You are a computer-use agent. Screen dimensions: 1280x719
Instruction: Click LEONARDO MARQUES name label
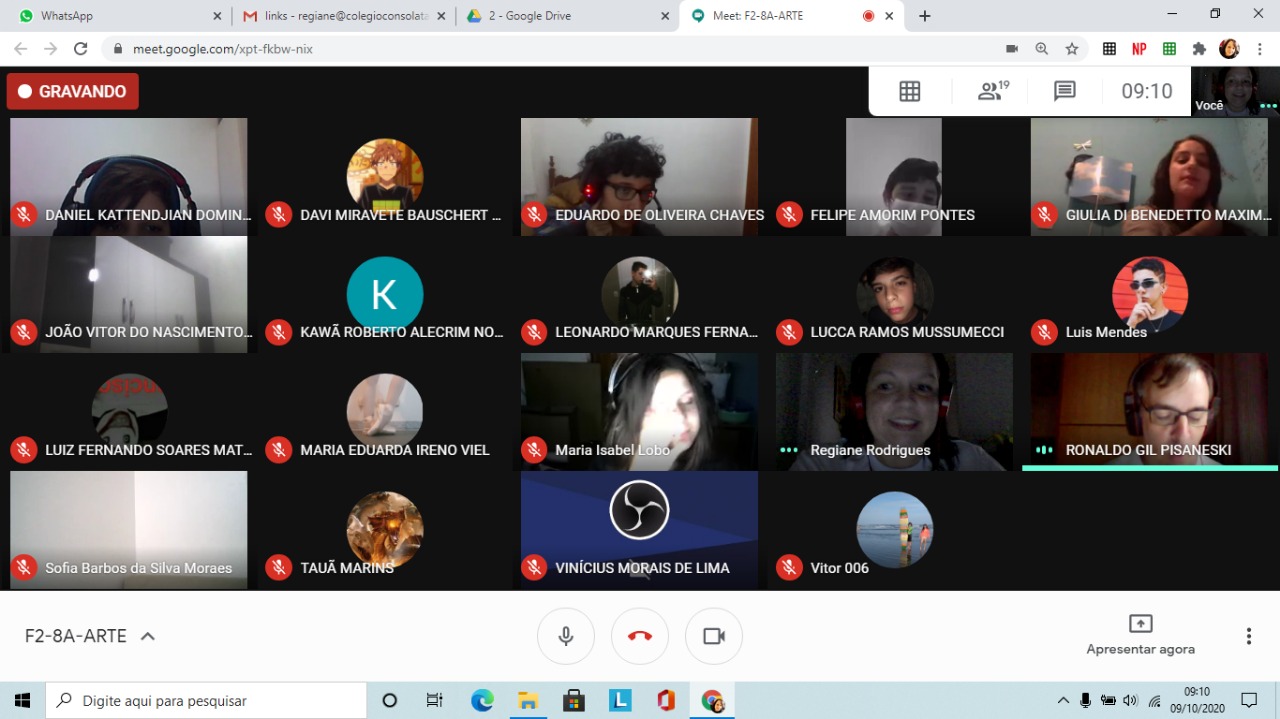click(656, 332)
